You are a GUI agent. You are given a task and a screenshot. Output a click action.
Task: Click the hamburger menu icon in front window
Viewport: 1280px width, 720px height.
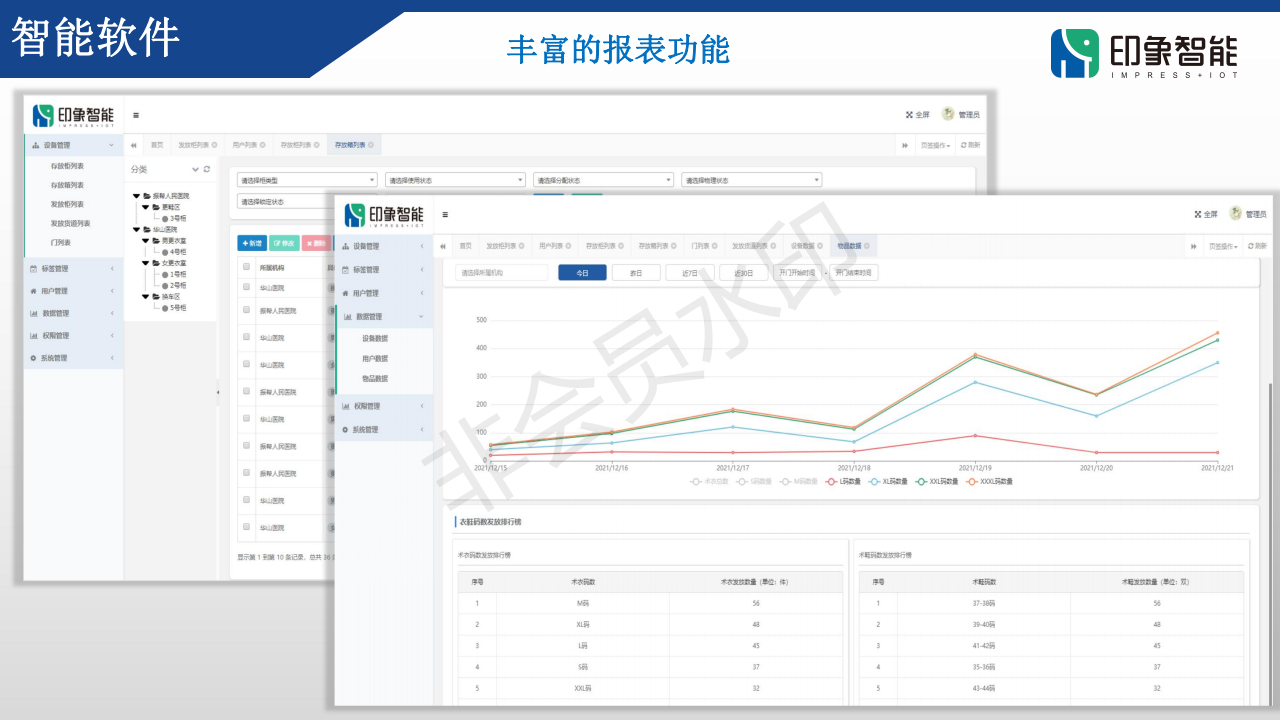coord(445,214)
